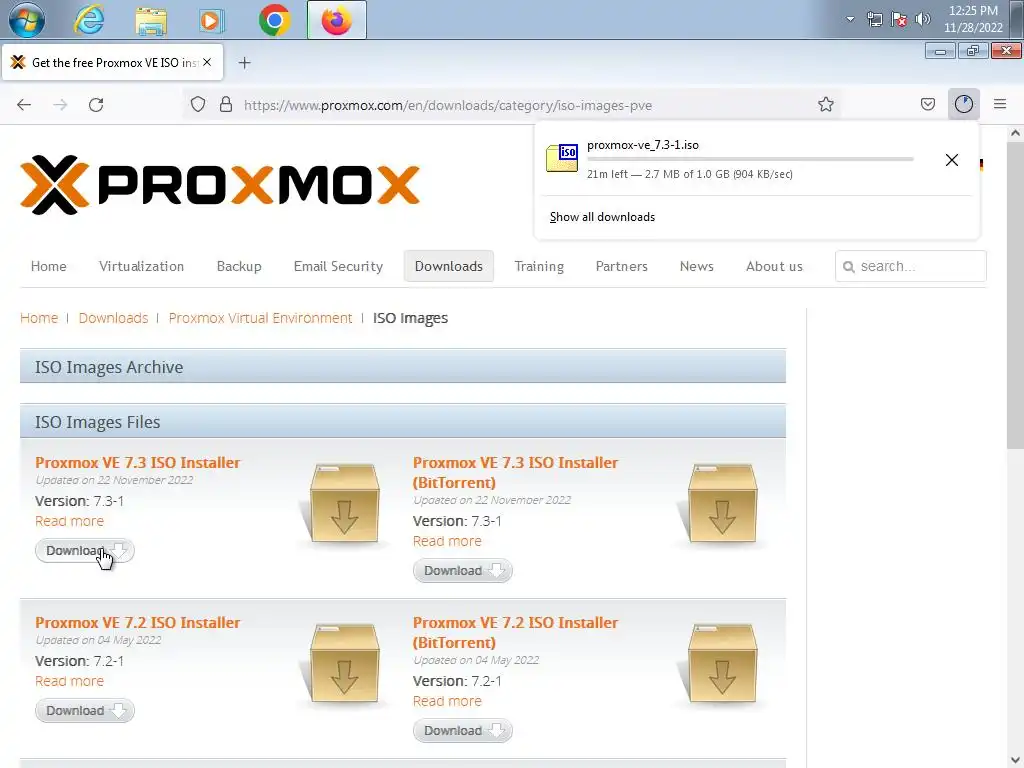Read more about 7.3 ISO Installer
The width and height of the screenshot is (1024, 768).
[x=69, y=521]
